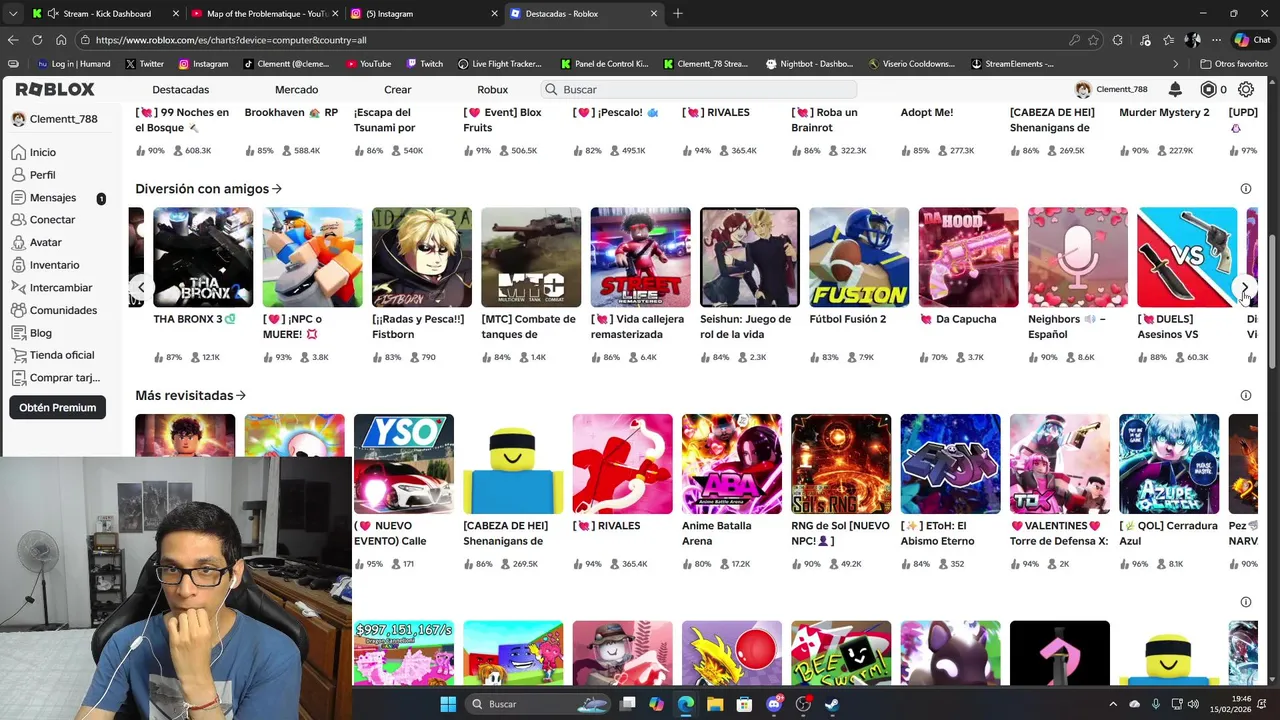The width and height of the screenshot is (1280, 720).
Task: Open the Crear menu
Action: point(398,90)
